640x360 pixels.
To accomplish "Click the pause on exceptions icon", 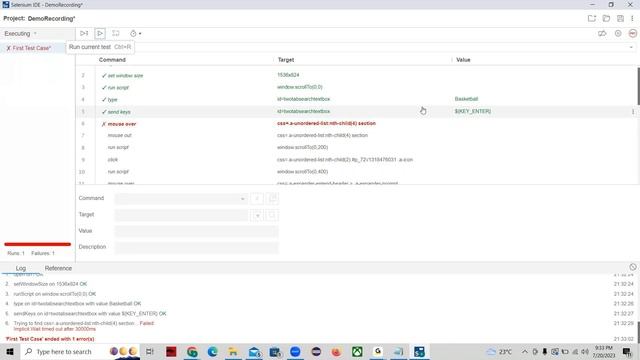I will [618, 33].
